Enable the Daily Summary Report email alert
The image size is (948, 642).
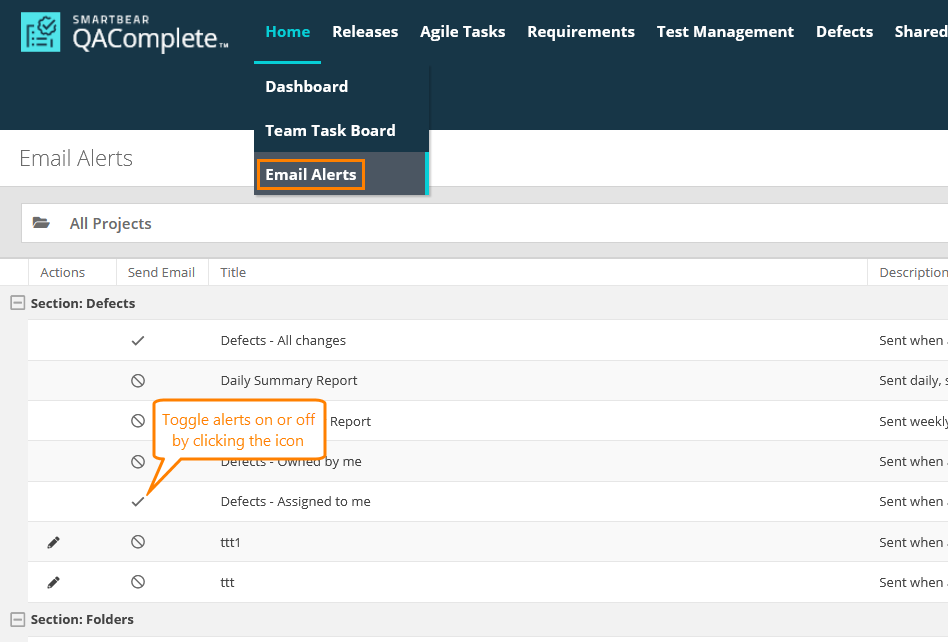(138, 381)
